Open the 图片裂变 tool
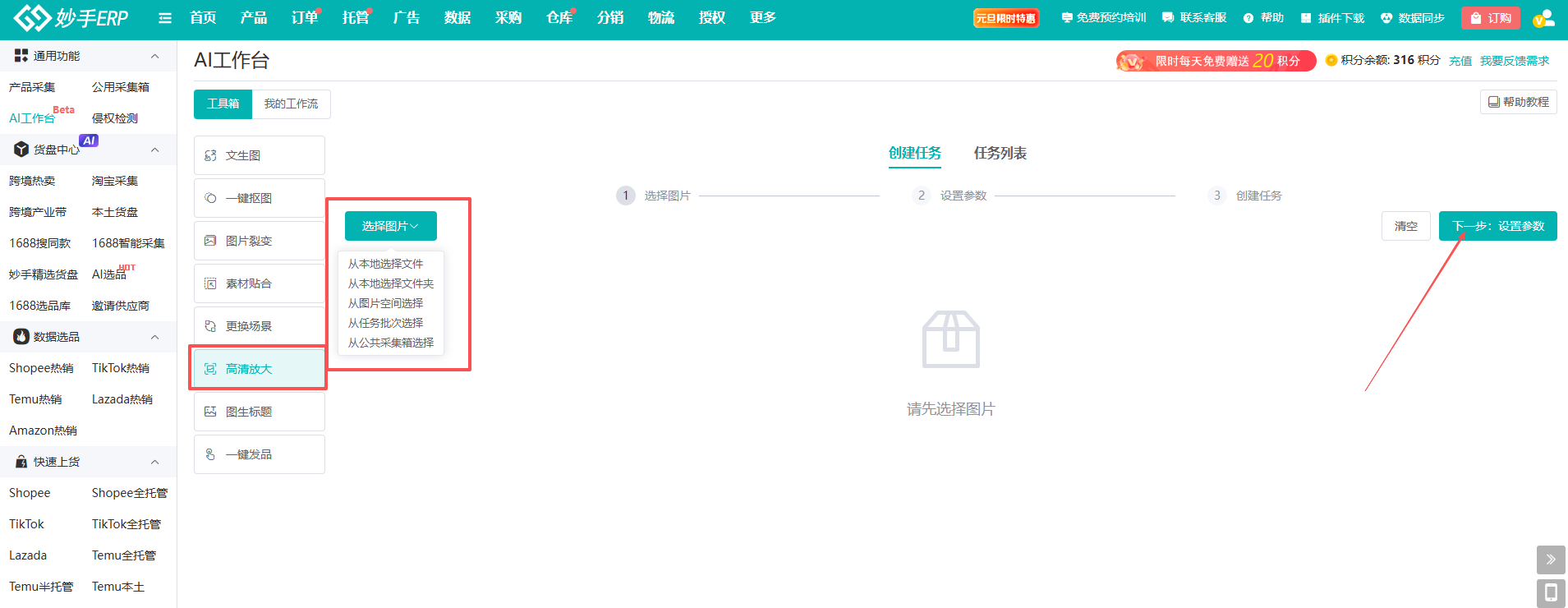Image resolution: width=1568 pixels, height=608 pixels. click(259, 241)
